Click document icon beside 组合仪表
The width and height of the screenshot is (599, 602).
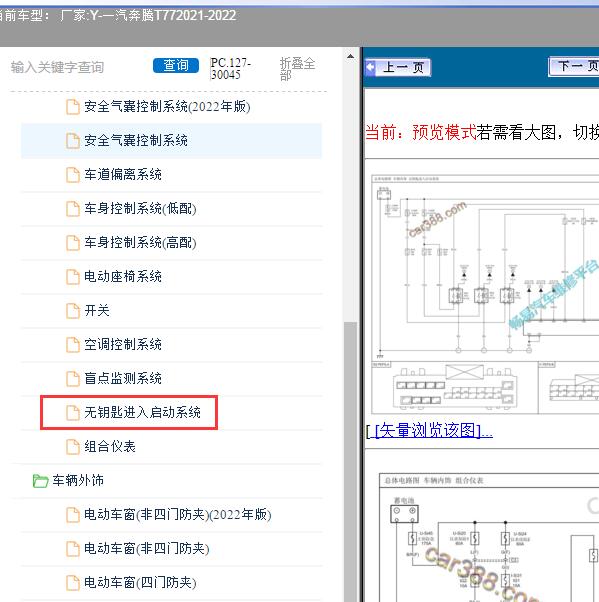click(x=72, y=447)
